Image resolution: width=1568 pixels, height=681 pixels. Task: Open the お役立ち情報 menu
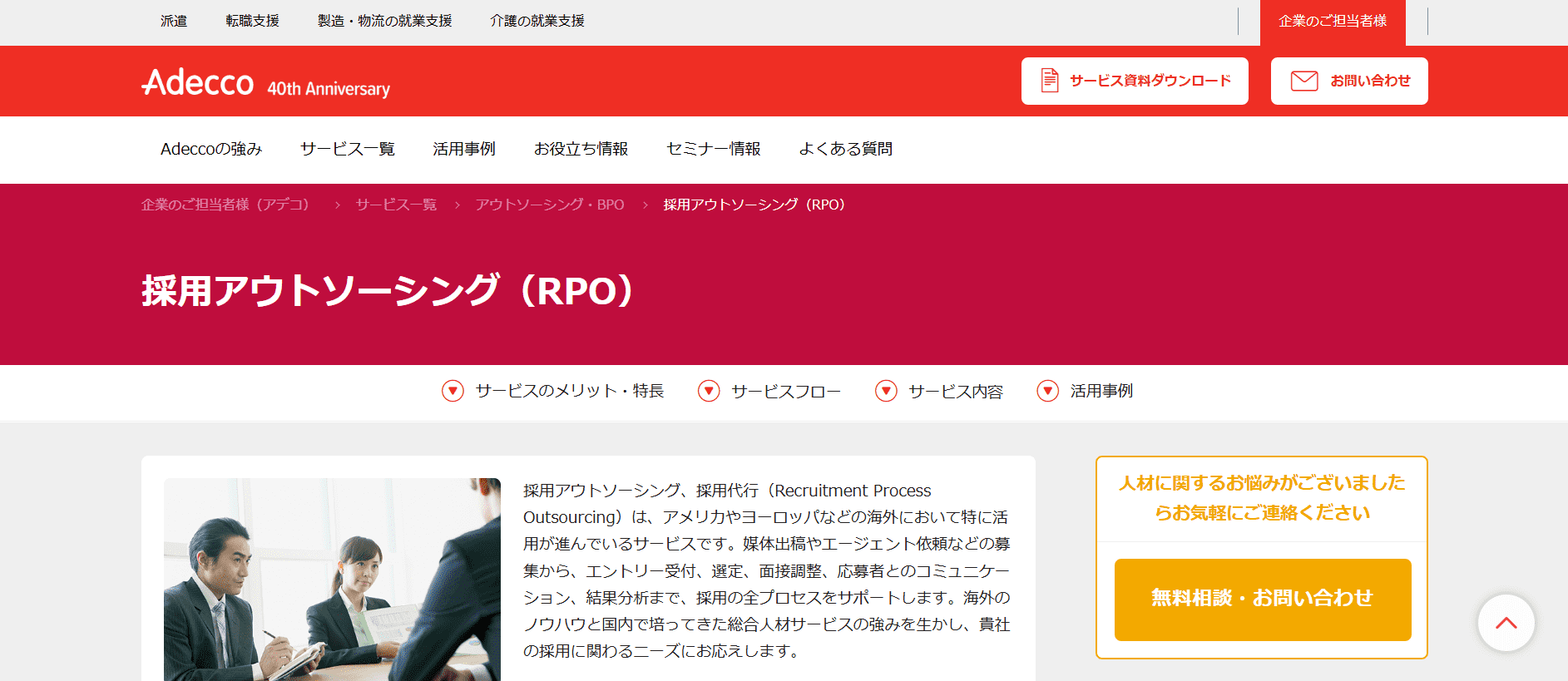tap(581, 149)
